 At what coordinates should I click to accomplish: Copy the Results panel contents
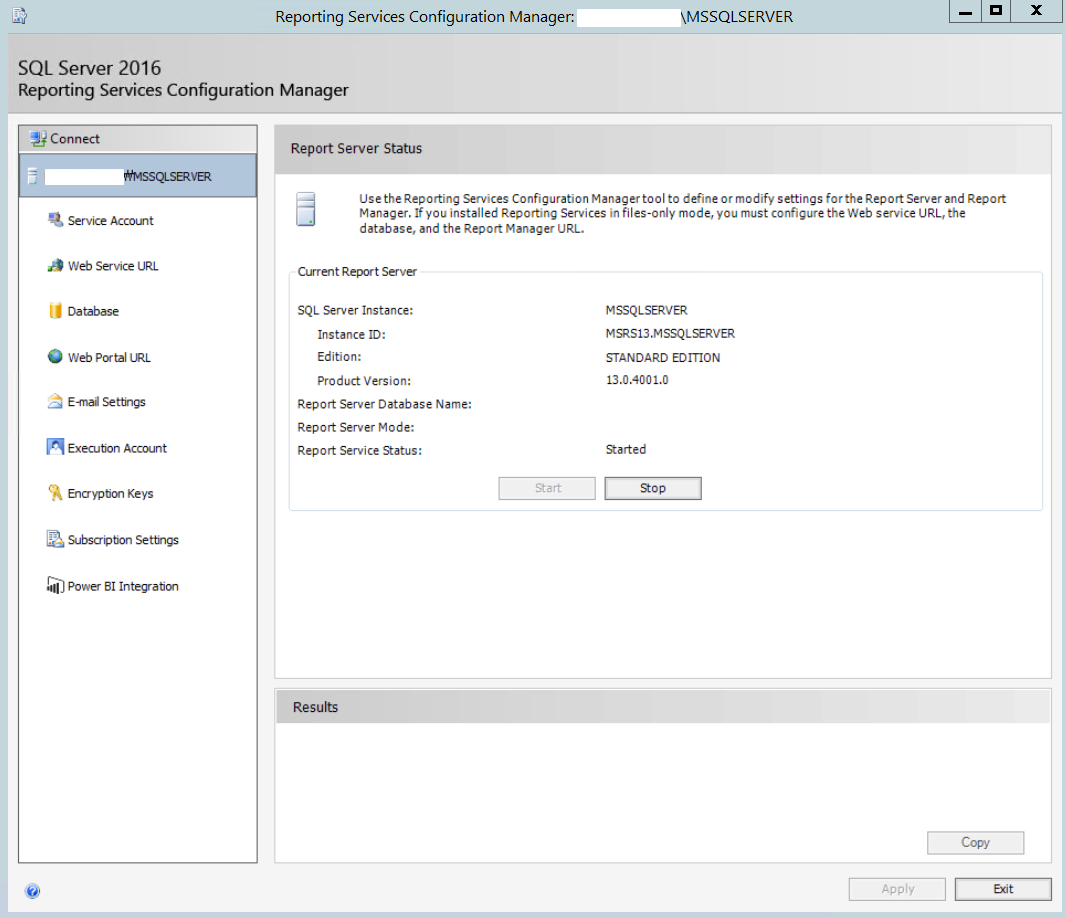[x=975, y=842]
